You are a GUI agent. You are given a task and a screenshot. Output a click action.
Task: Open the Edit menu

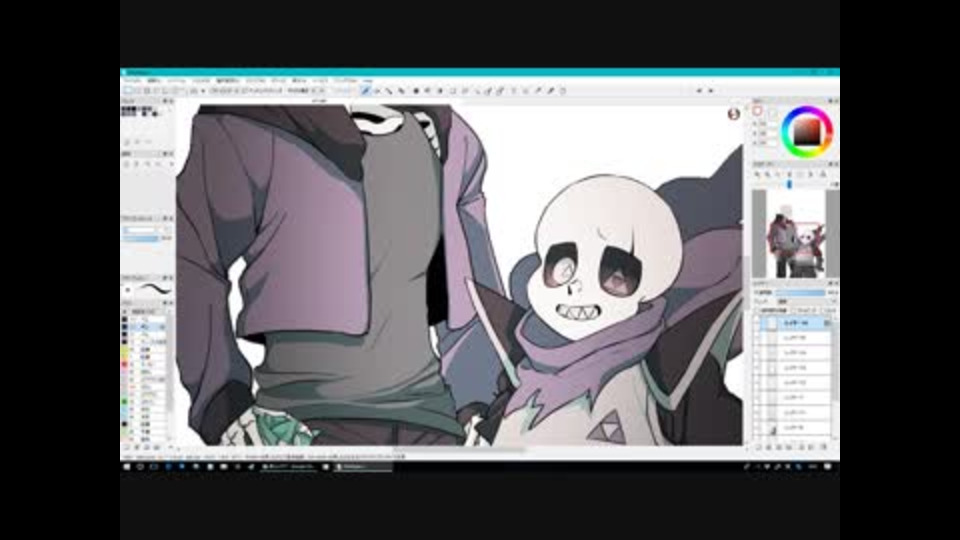click(x=154, y=80)
